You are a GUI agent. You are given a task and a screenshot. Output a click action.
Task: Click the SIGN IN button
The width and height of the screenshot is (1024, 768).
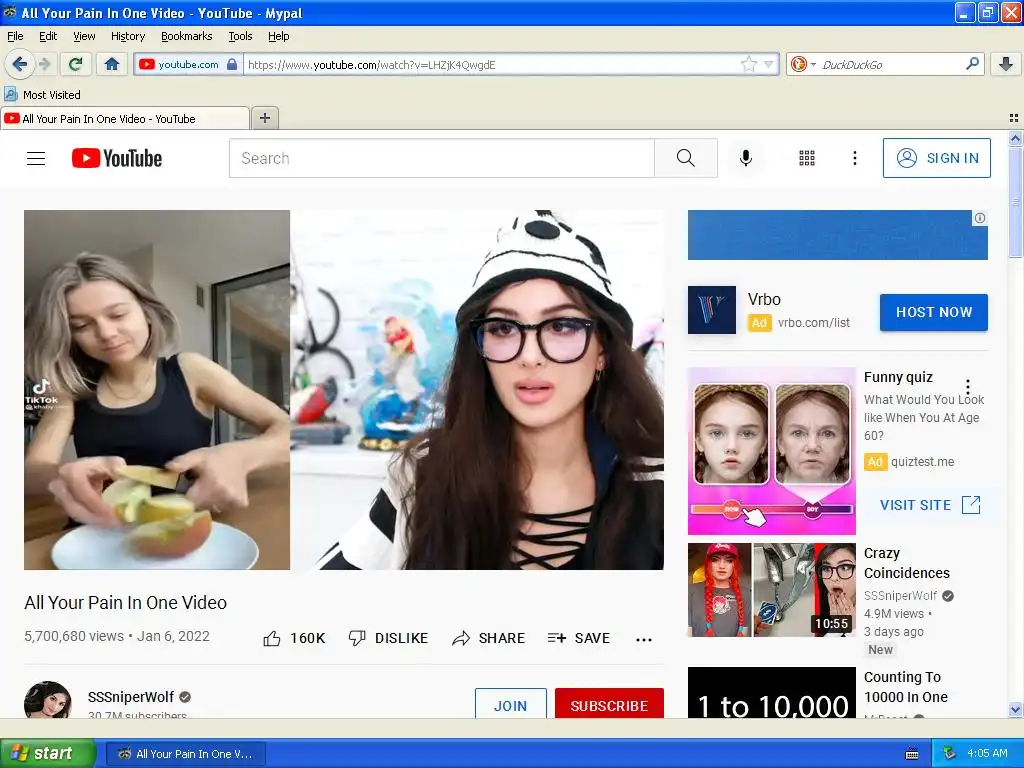936,158
